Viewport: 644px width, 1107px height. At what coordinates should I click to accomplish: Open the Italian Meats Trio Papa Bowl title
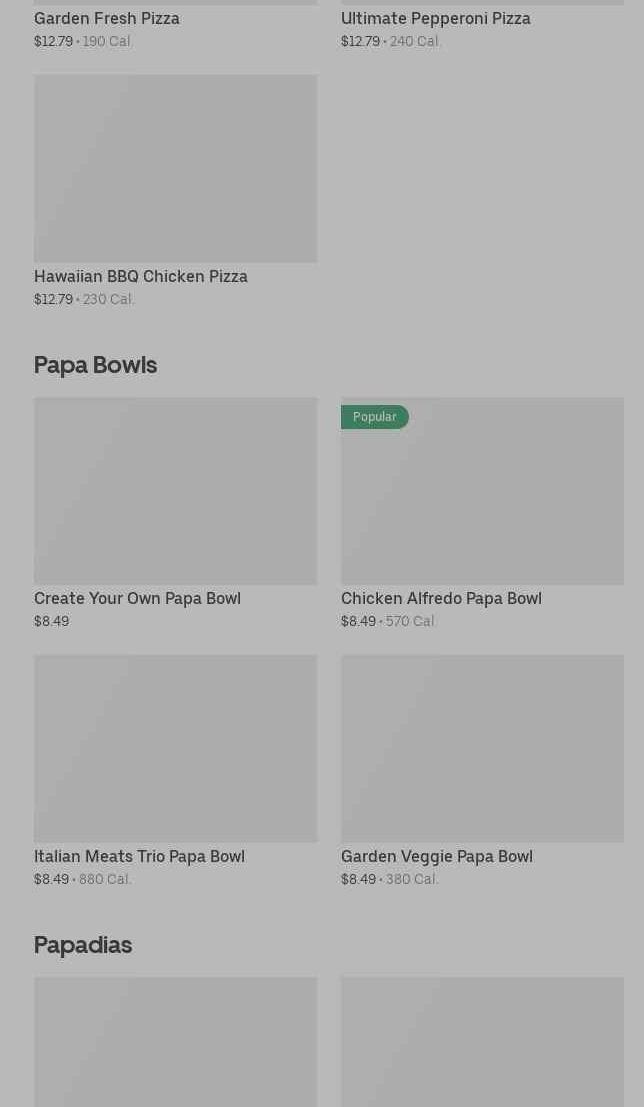[139, 856]
